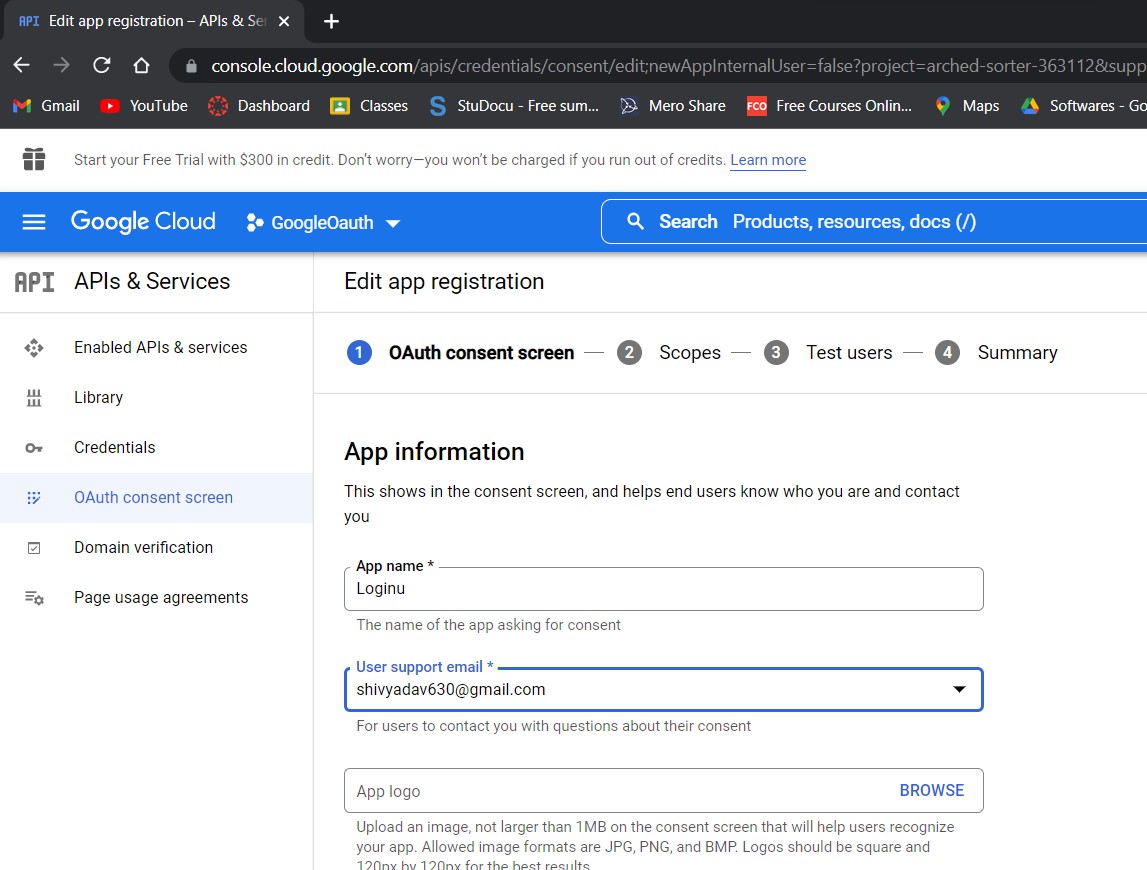Screen dimensions: 1147x870
Task: Open Page usage agreements in sidebar
Action: click(x=160, y=597)
